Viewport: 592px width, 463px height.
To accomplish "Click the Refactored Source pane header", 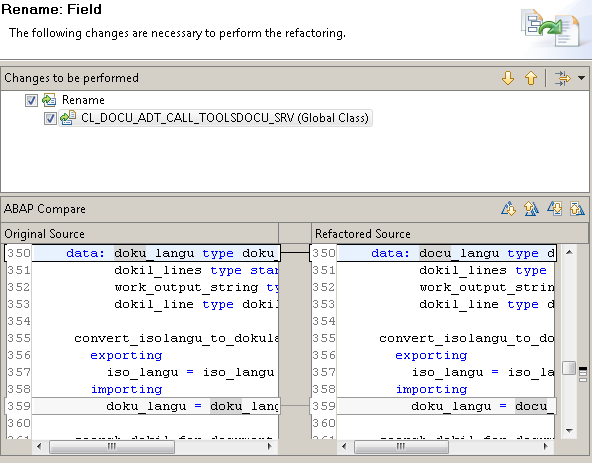I will point(450,234).
